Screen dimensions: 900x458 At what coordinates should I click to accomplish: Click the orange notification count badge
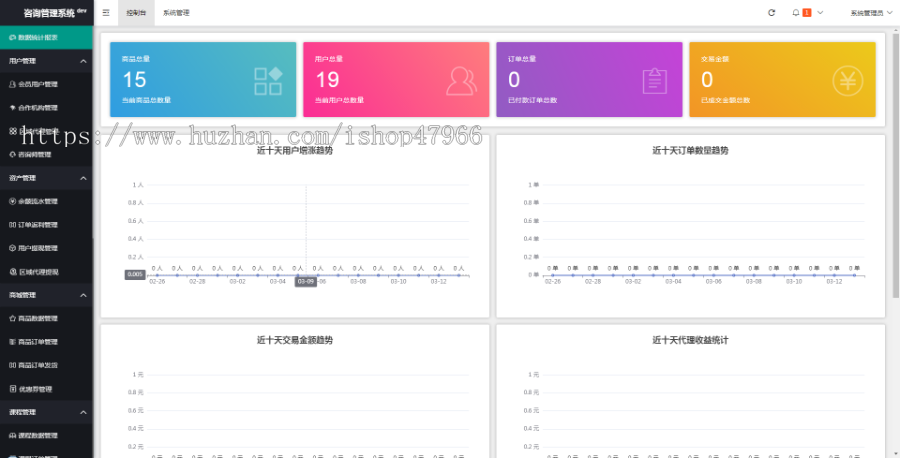click(806, 13)
